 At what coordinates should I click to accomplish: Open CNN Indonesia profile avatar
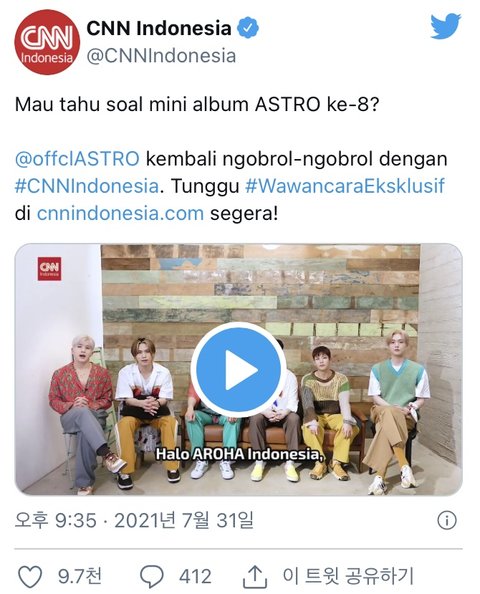click(x=47, y=42)
